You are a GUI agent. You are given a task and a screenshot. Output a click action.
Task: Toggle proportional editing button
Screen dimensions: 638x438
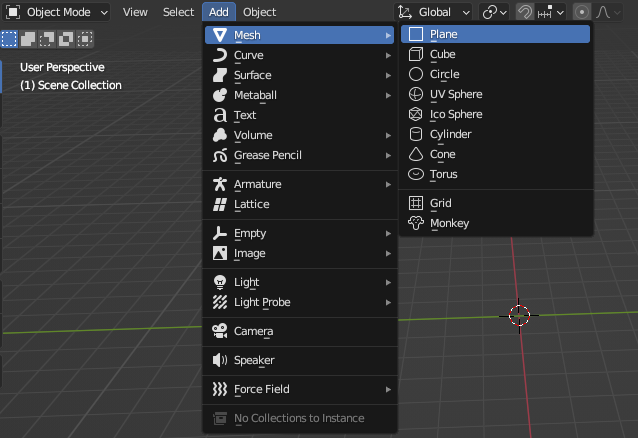click(582, 12)
